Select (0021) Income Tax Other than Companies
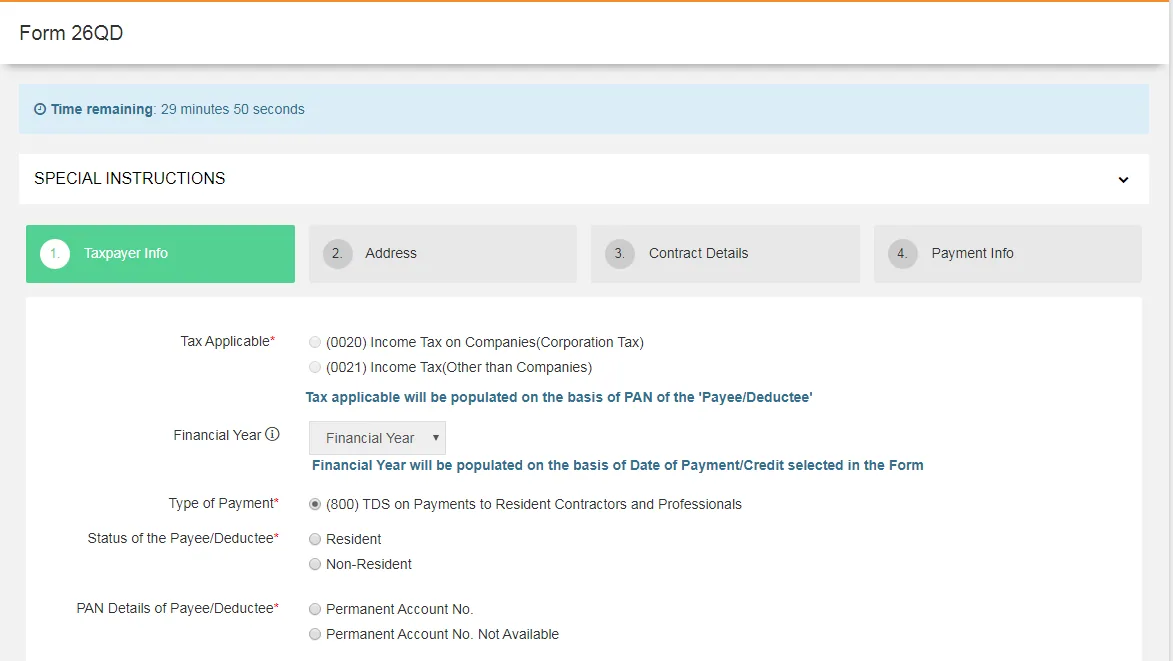The image size is (1173, 661). 315,367
